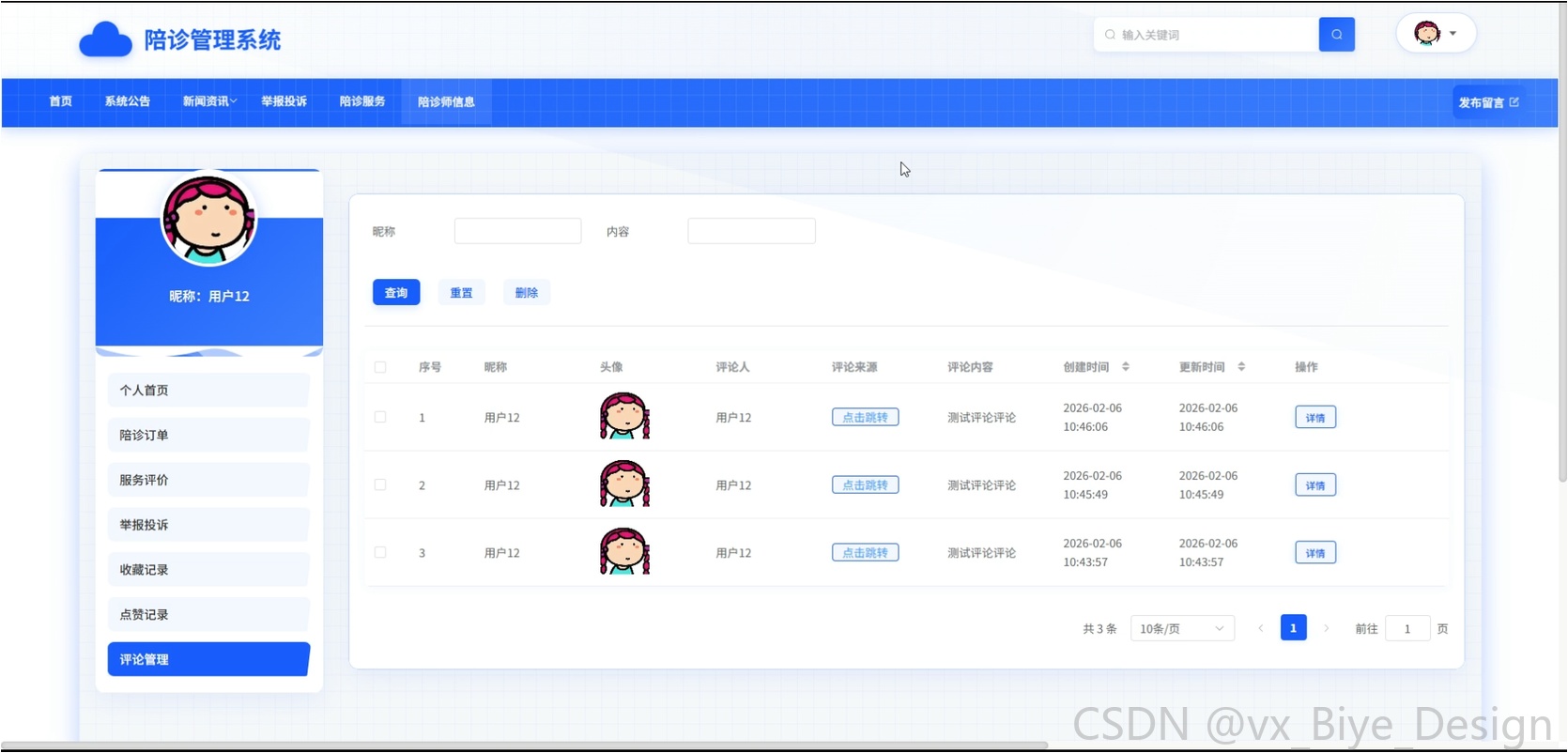Focus the 输入关键词 search field
The height and width of the screenshot is (753, 1568).
[1207, 35]
